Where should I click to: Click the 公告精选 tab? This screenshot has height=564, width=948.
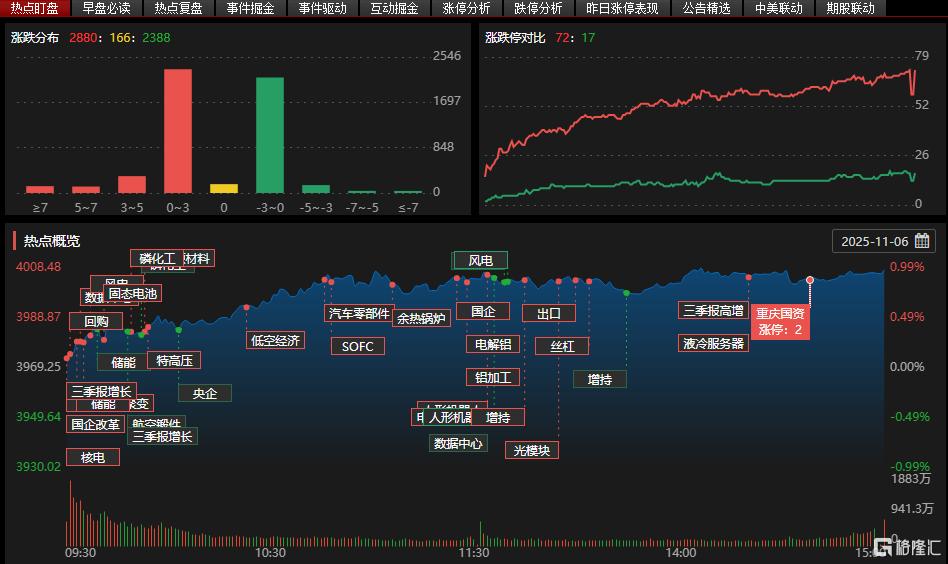[x=706, y=8]
